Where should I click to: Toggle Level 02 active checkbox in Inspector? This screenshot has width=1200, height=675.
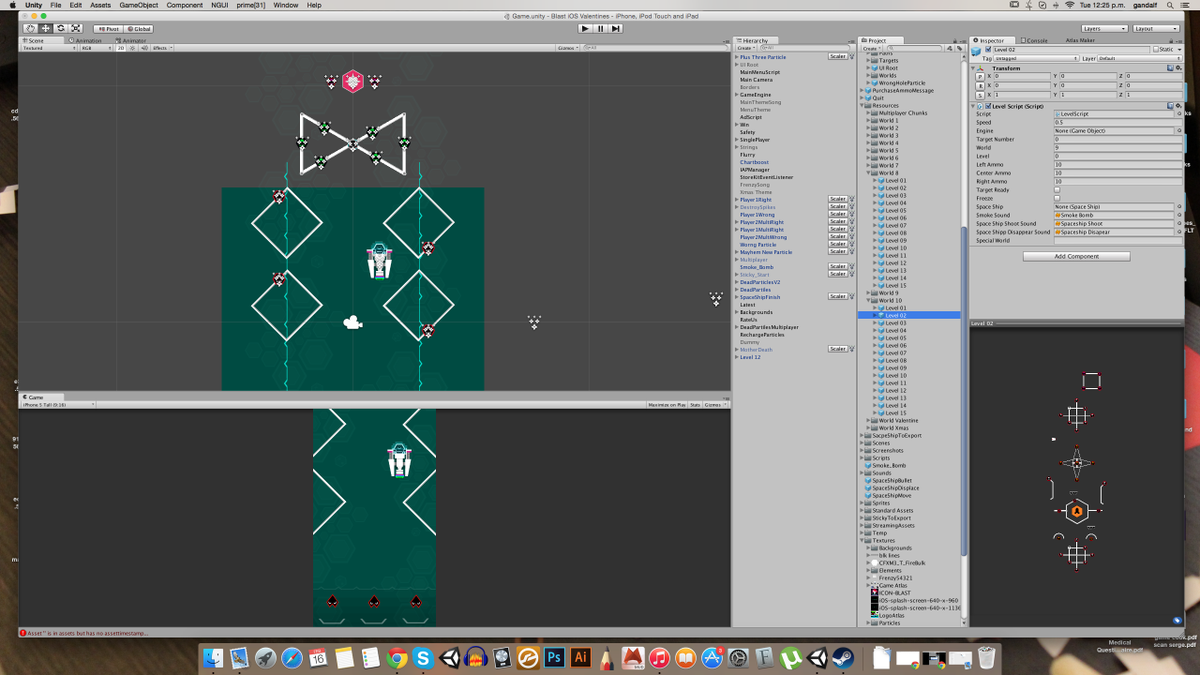pyautogui.click(x=989, y=49)
